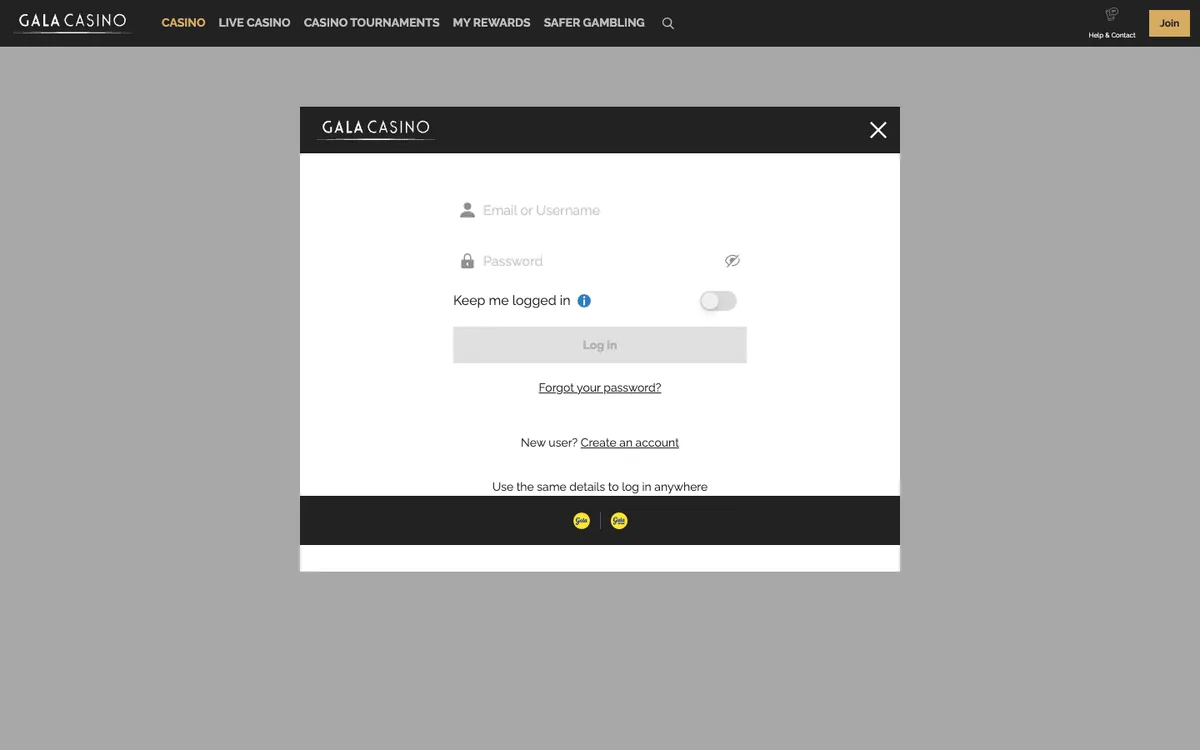Open Help & Contact icon
Screen dimensions: 1200x750
(x=1112, y=23)
